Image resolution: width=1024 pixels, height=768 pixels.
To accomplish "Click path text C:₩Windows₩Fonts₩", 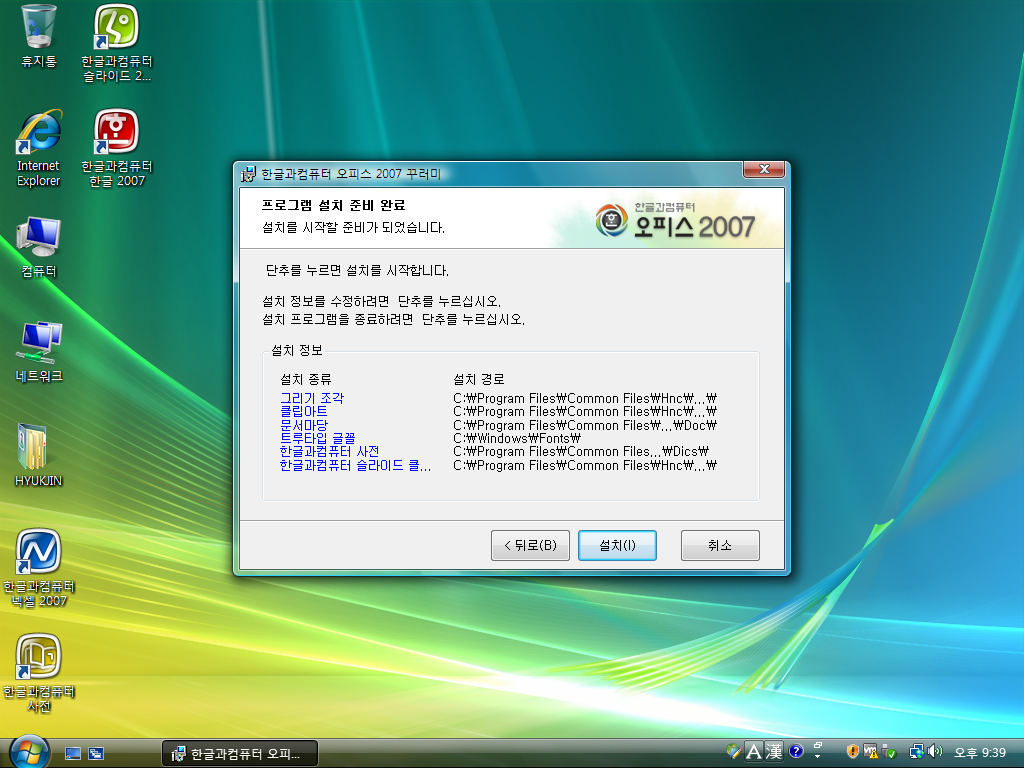I will (517, 438).
